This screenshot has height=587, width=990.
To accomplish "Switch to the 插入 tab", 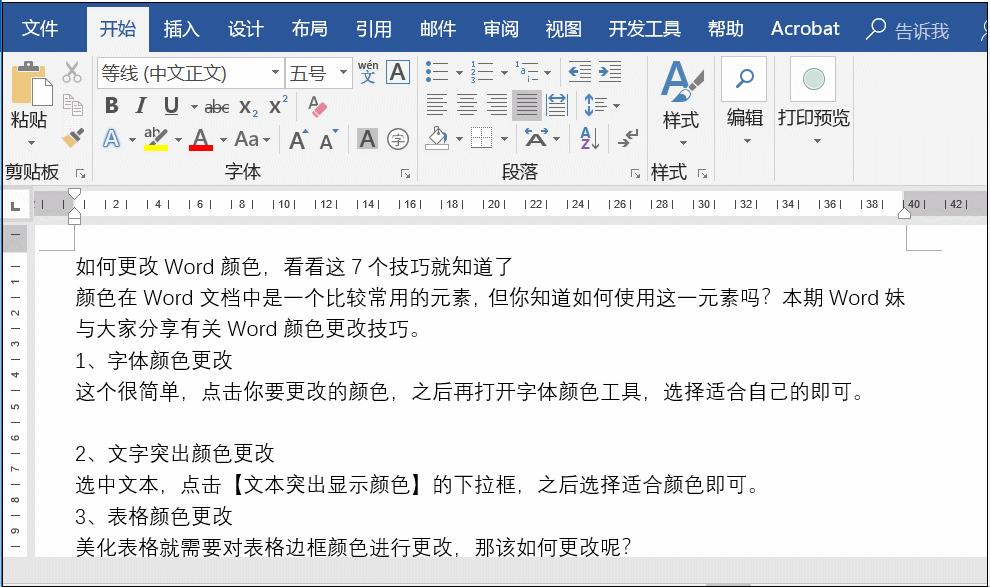I will click(181, 29).
